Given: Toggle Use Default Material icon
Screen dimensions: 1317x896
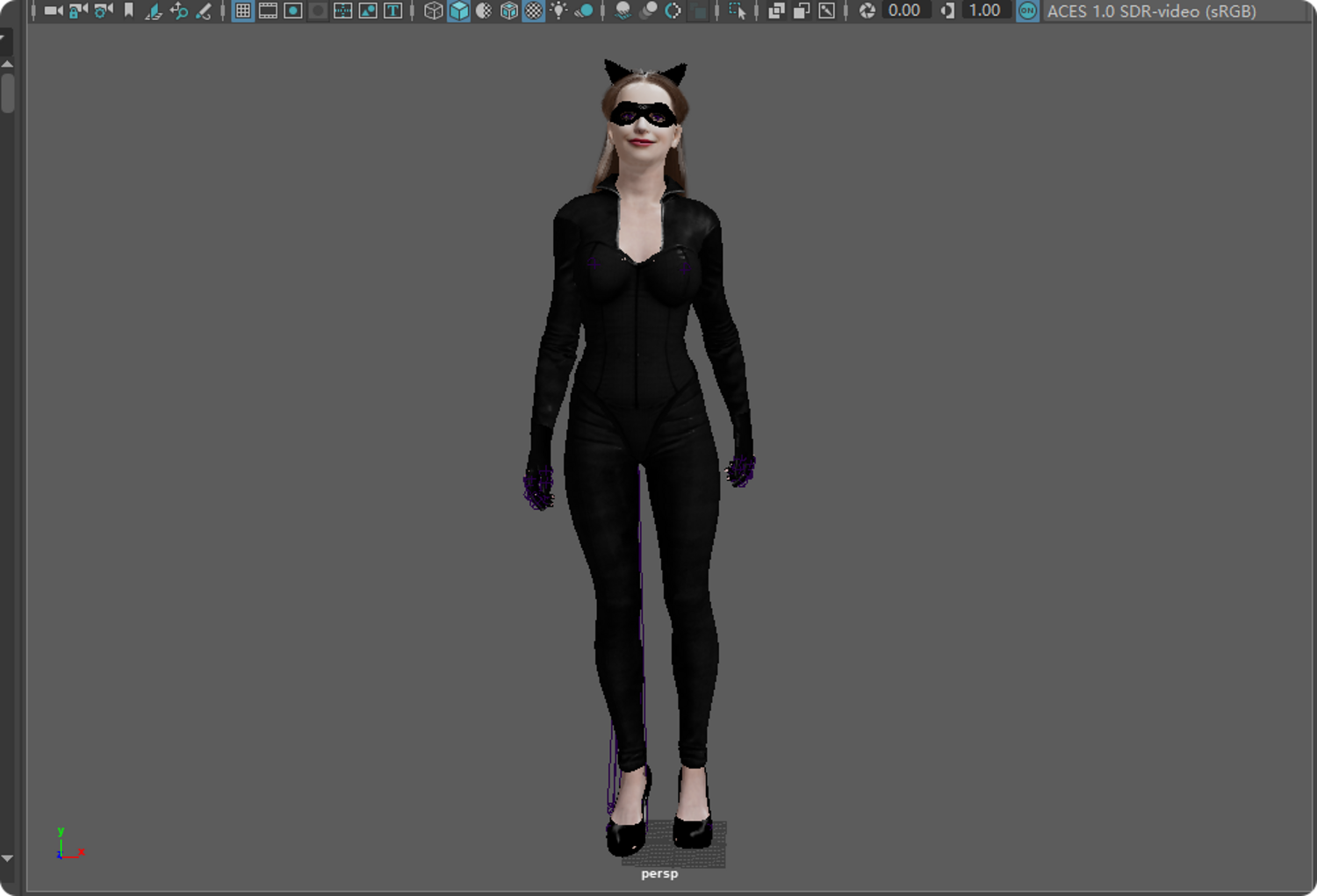Looking at the screenshot, I should [484, 11].
